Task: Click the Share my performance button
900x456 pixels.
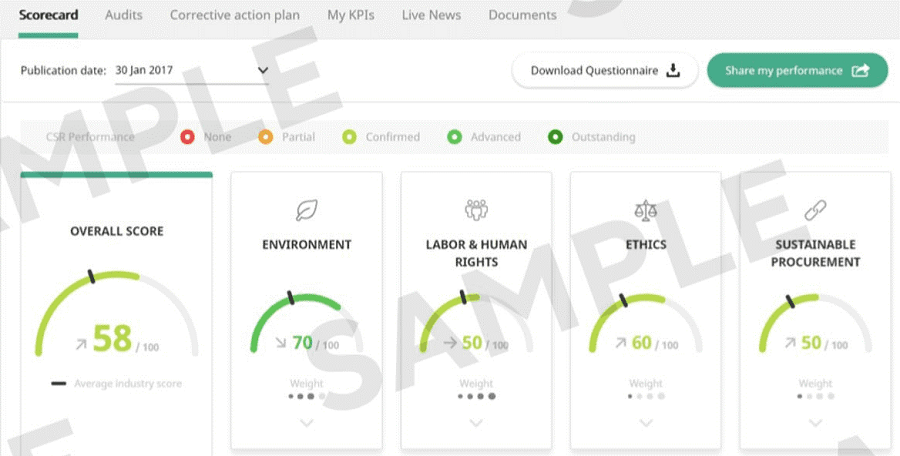Action: click(796, 71)
